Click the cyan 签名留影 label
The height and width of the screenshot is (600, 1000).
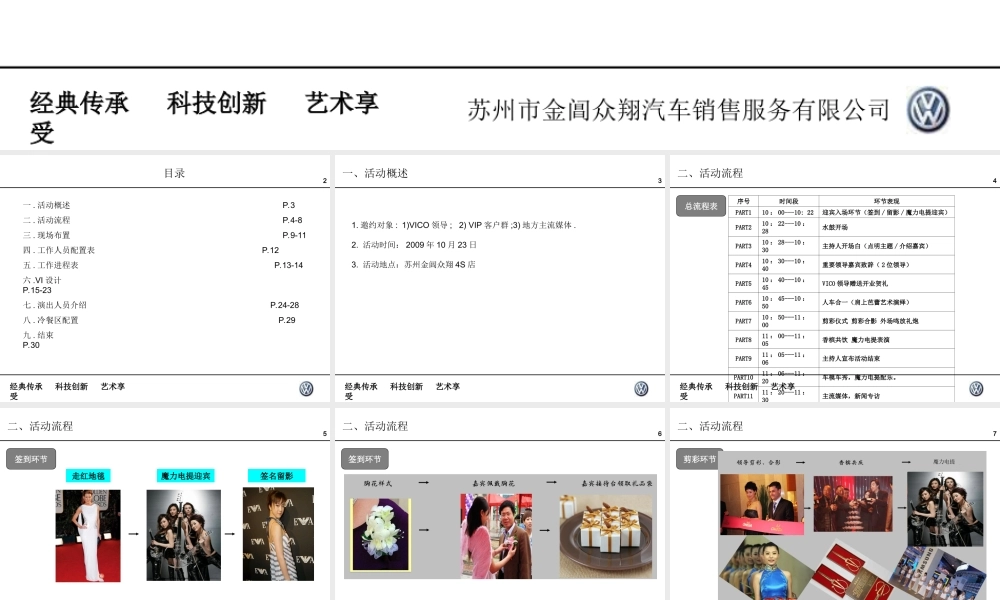click(277, 476)
